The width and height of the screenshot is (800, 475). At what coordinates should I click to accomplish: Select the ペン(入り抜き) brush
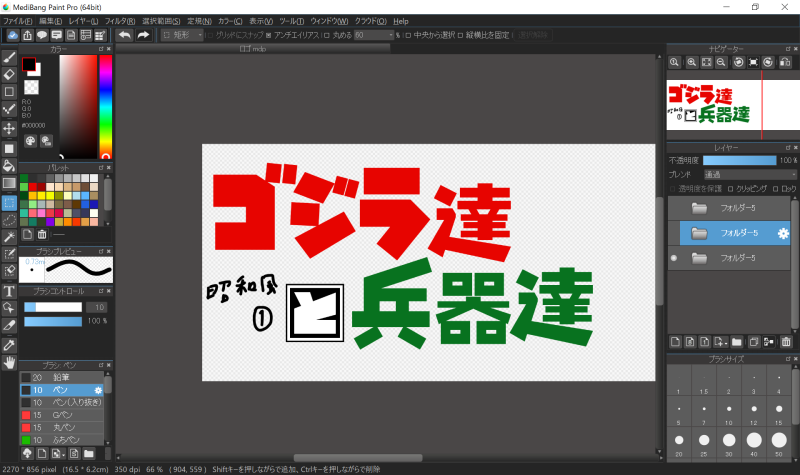pos(62,403)
